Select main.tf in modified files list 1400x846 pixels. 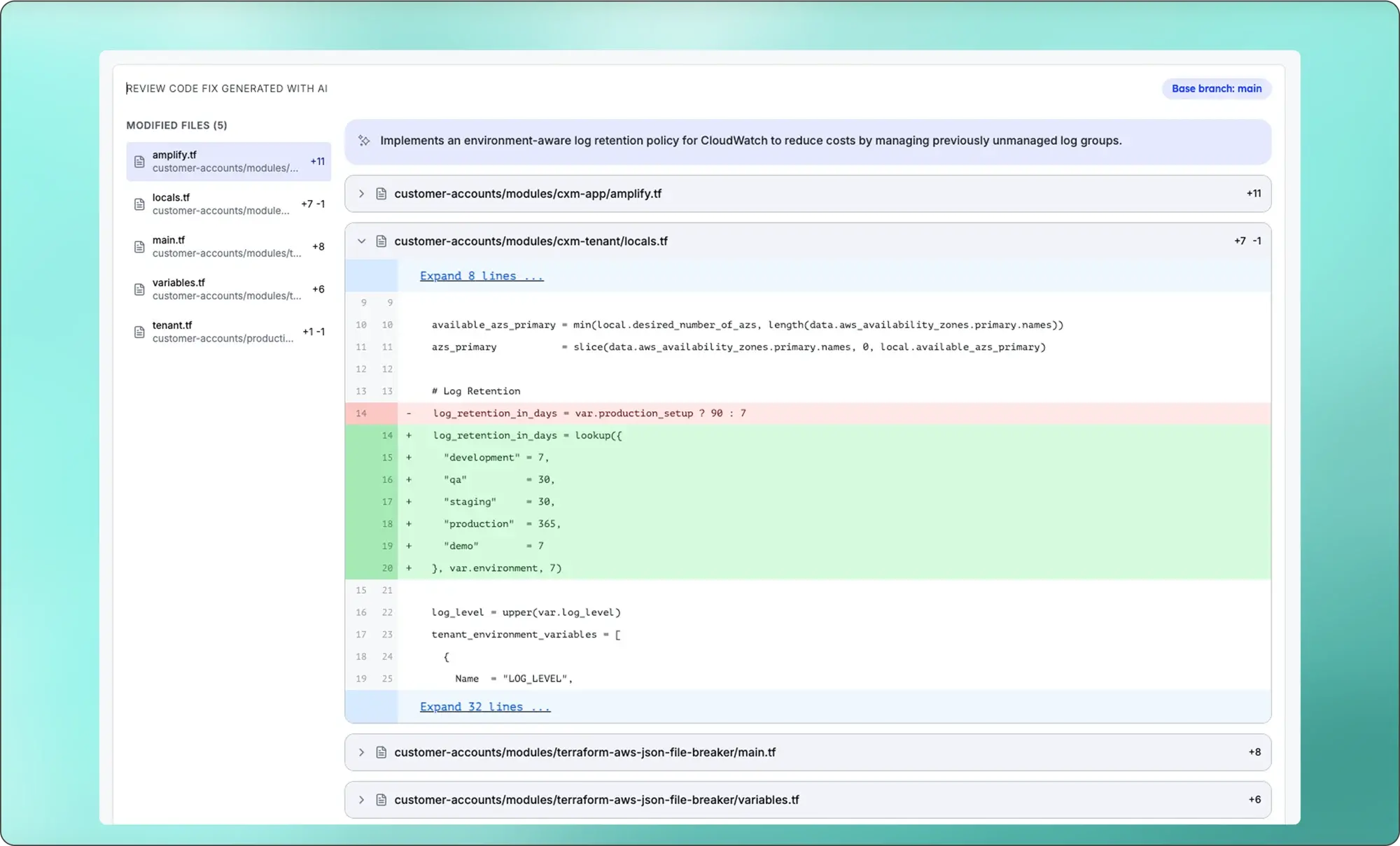coord(228,247)
